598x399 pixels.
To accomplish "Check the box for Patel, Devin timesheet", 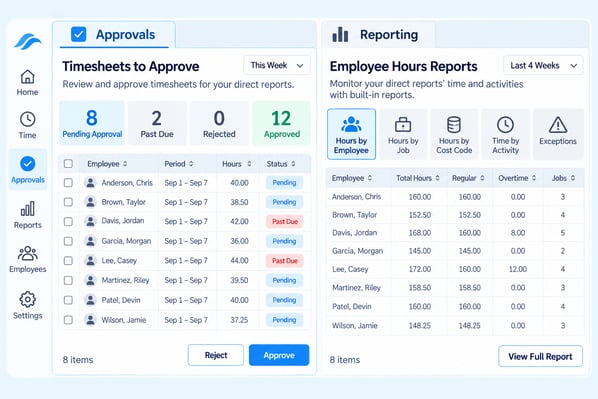I will pyautogui.click(x=68, y=300).
